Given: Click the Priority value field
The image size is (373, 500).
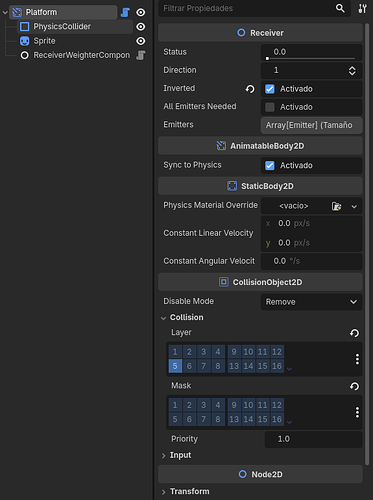Looking at the screenshot, I should [314, 439].
